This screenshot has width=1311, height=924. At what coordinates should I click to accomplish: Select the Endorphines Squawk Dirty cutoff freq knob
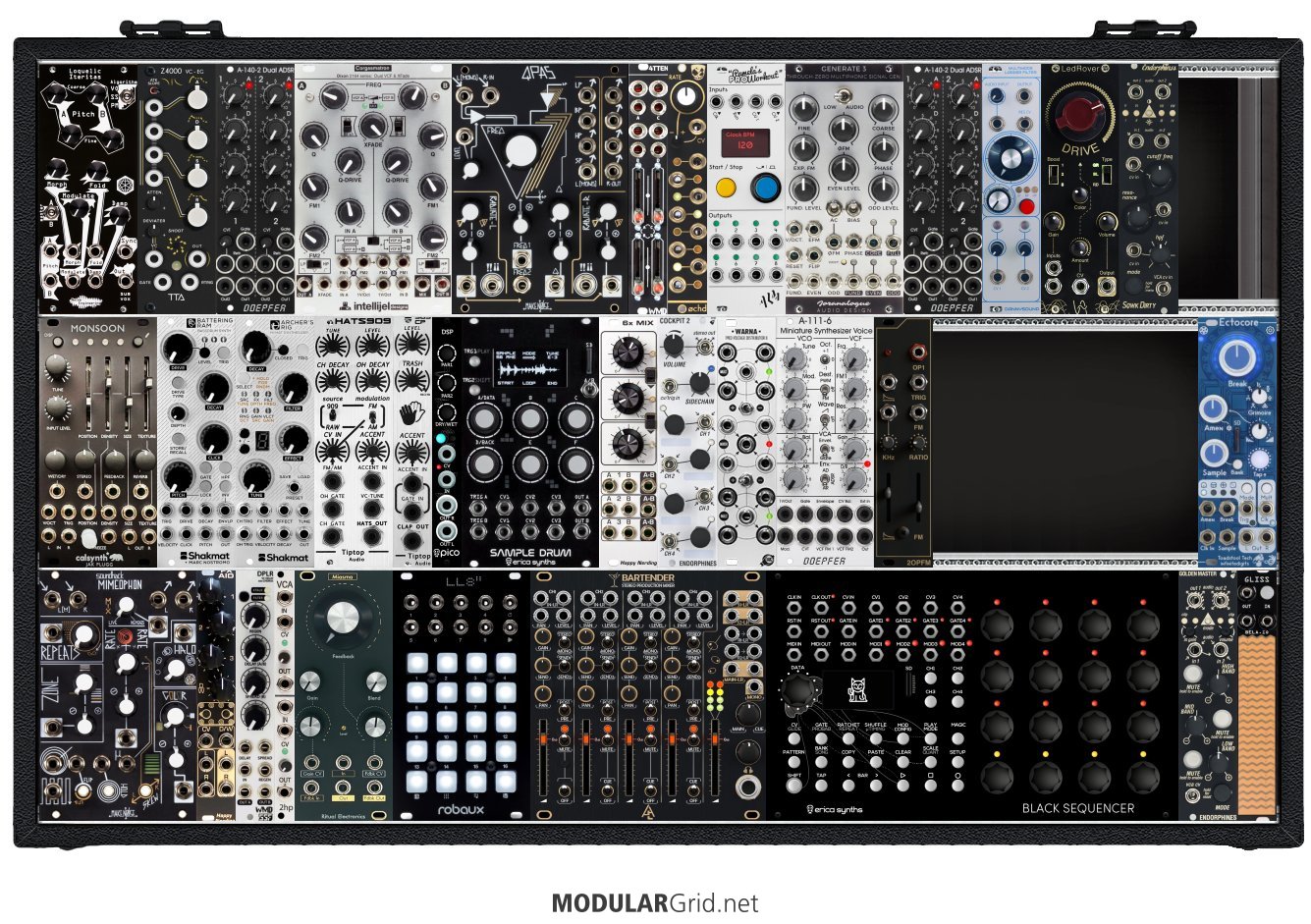coord(1162,177)
